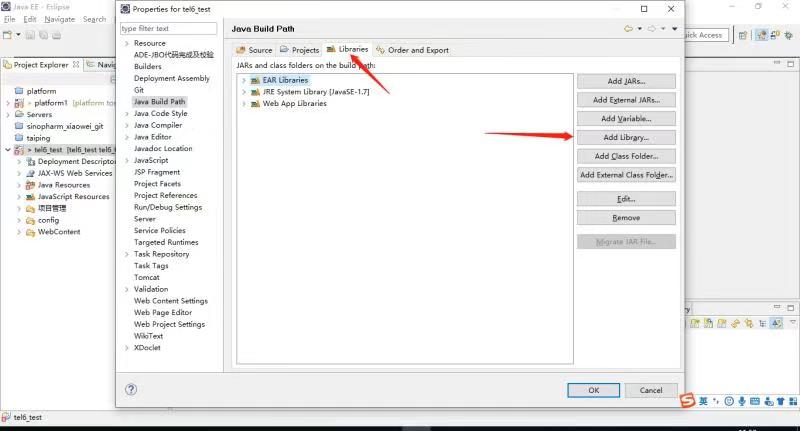
Task: Click the New wizard toolbar icon
Action: point(7,35)
